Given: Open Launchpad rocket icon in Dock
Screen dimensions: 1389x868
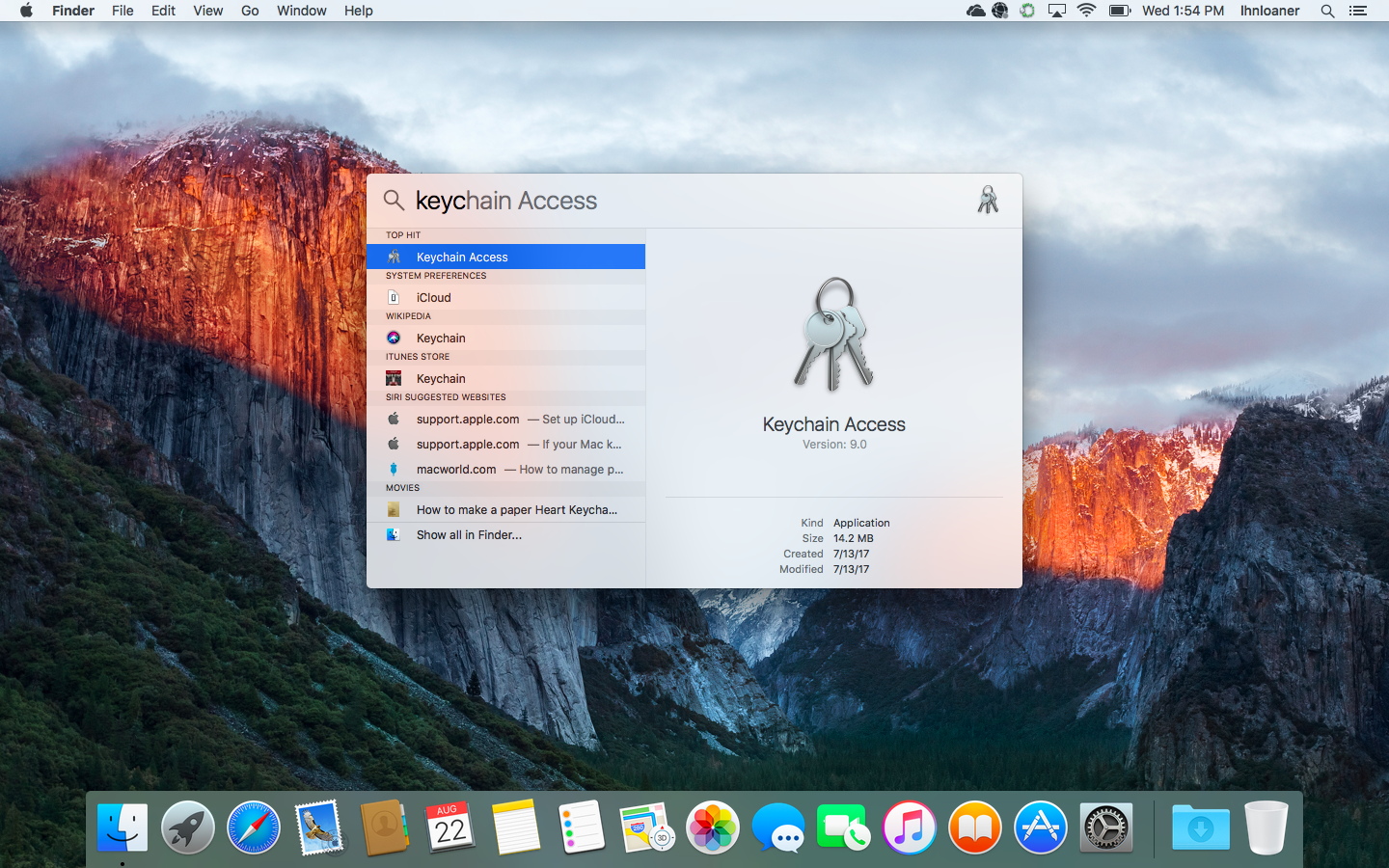Looking at the screenshot, I should 188,827.
